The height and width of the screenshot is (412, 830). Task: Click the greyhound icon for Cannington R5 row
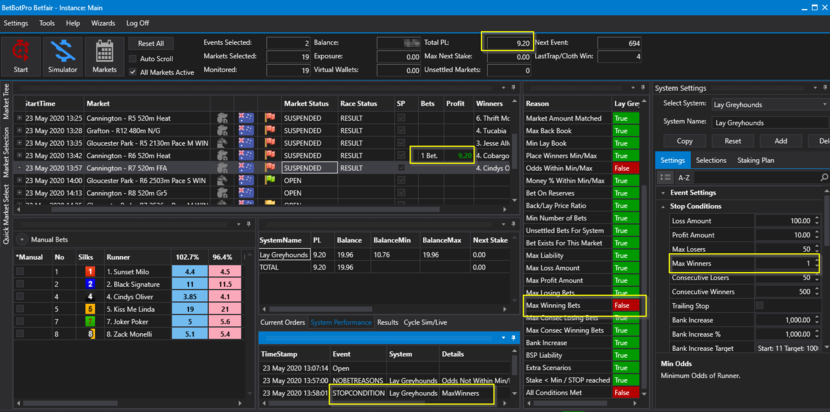tap(223, 117)
